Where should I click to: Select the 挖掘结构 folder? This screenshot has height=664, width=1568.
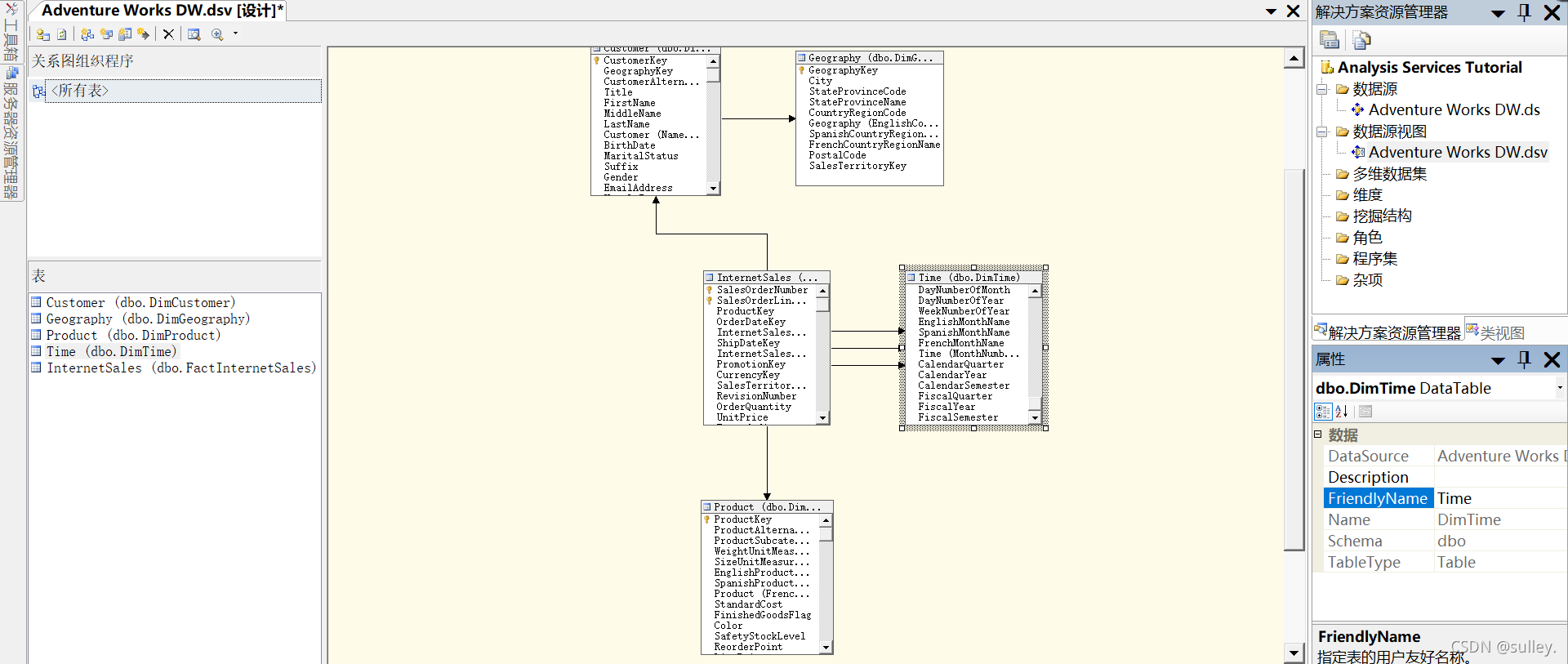(1382, 216)
